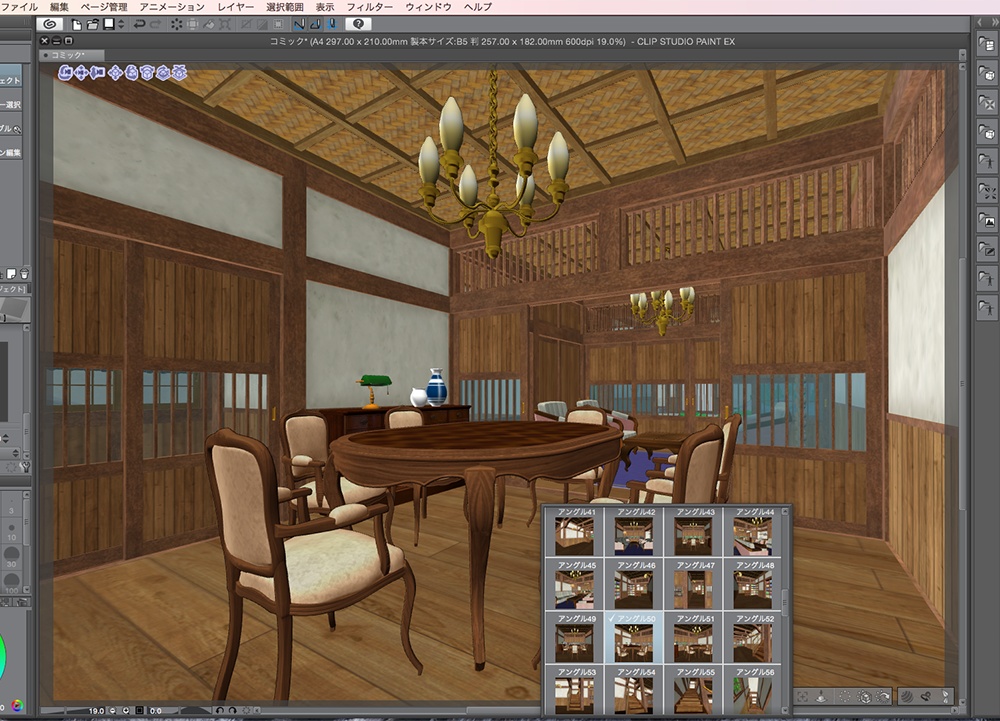Click the Undo arrow in the toolbar
The image size is (1000, 721).
139,25
